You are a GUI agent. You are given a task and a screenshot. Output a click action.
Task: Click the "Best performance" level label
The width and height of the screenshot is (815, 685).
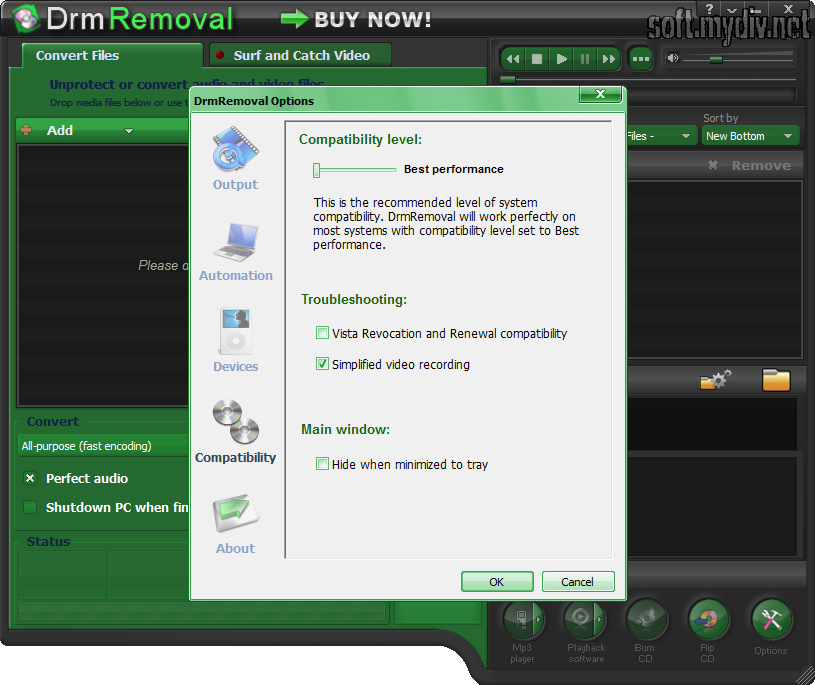(x=454, y=169)
